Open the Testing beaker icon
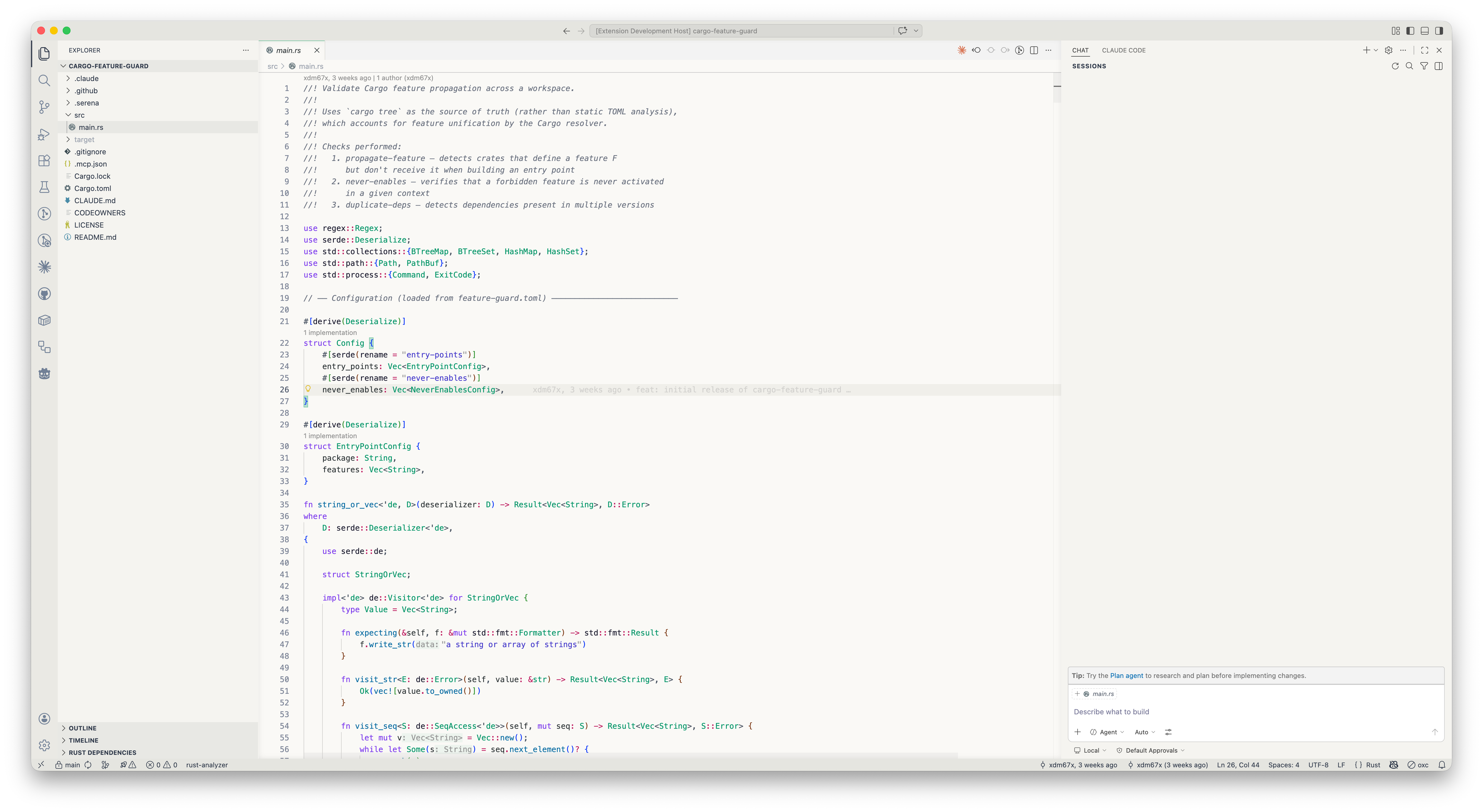This screenshot has width=1483, height=812. point(44,186)
